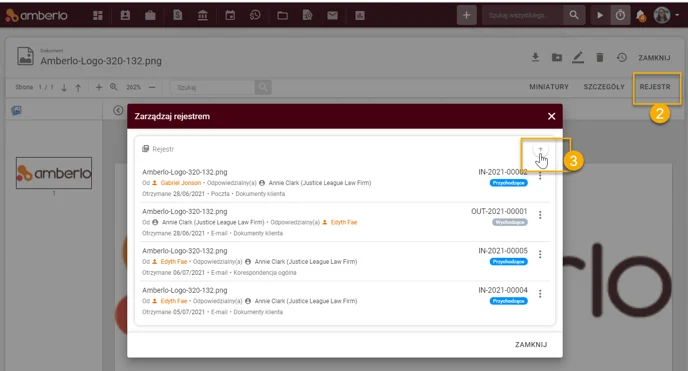Open document version history icon
Image resolution: width=688 pixels, height=371 pixels.
[x=621, y=57]
